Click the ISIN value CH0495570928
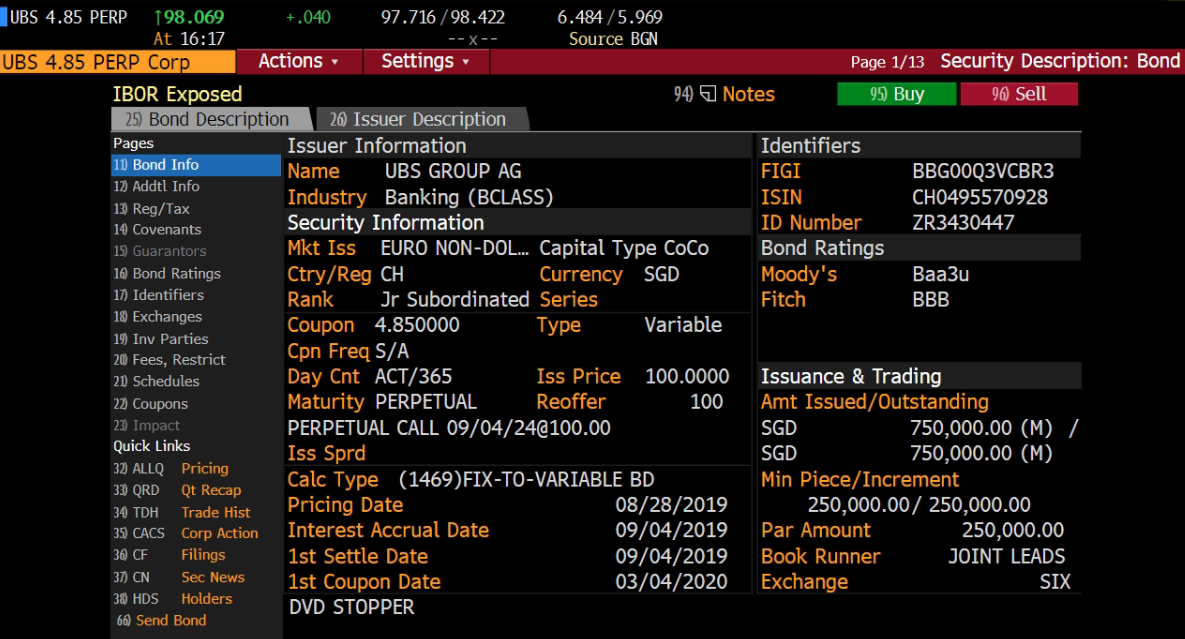This screenshot has width=1185, height=639. (x=979, y=197)
